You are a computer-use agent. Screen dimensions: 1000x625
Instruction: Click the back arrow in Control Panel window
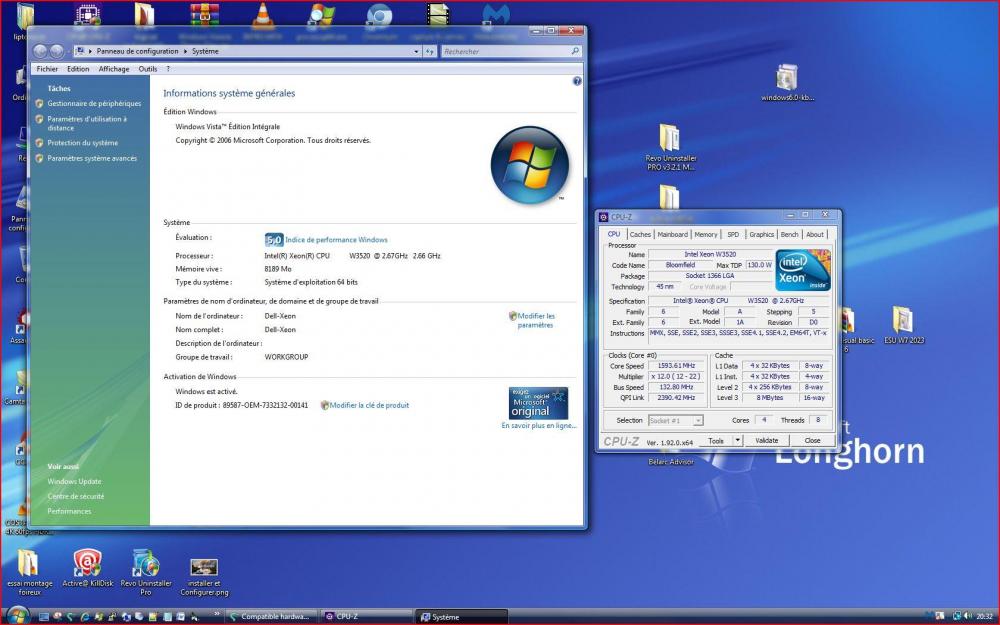click(42, 51)
